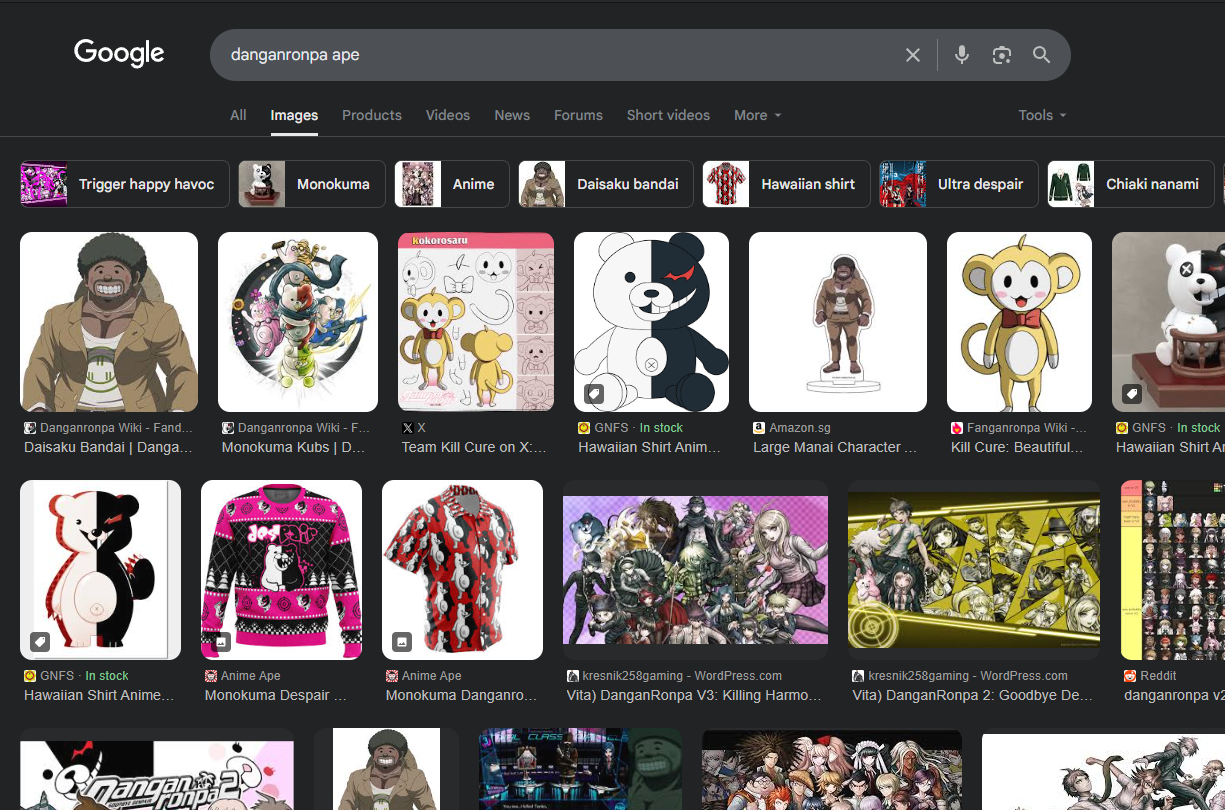This screenshot has width=1225, height=810.
Task: Filter results by Monokuma chip
Action: pos(312,184)
